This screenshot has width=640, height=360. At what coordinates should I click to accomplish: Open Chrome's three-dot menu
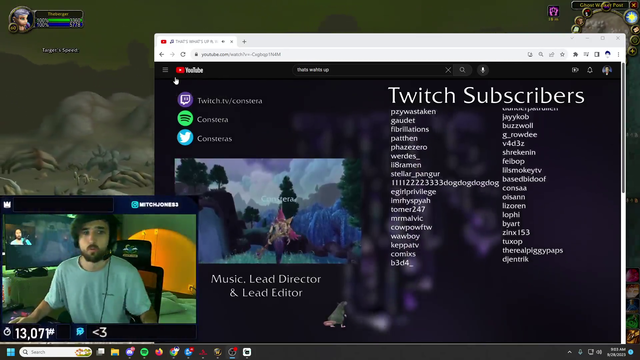(618, 54)
